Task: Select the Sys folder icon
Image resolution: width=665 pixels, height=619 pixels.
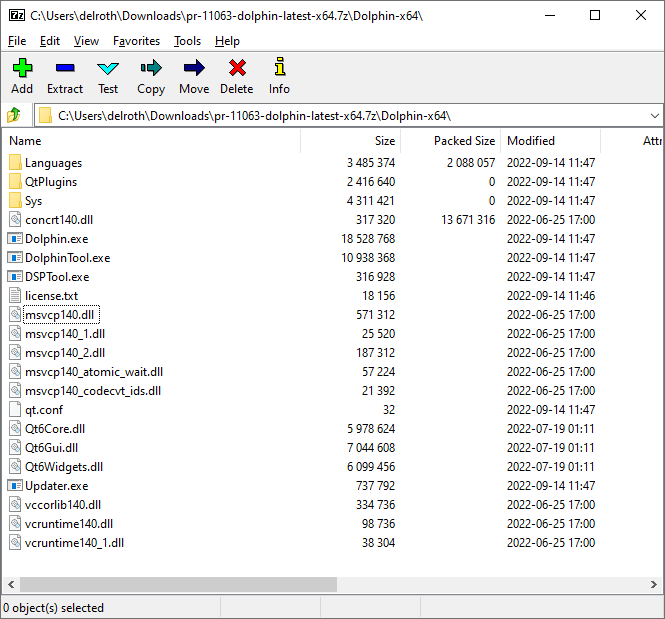Action: tap(15, 201)
